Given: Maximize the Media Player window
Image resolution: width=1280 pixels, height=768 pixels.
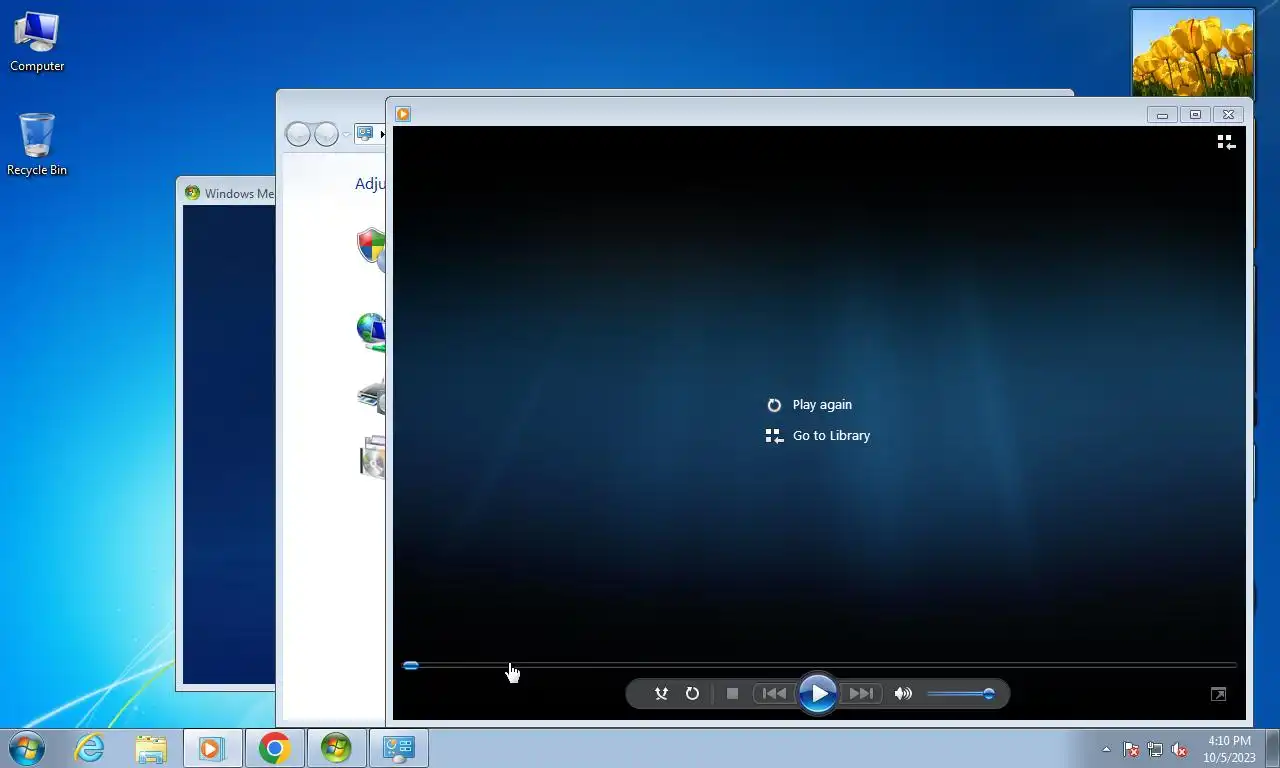Looking at the screenshot, I should 1195,115.
